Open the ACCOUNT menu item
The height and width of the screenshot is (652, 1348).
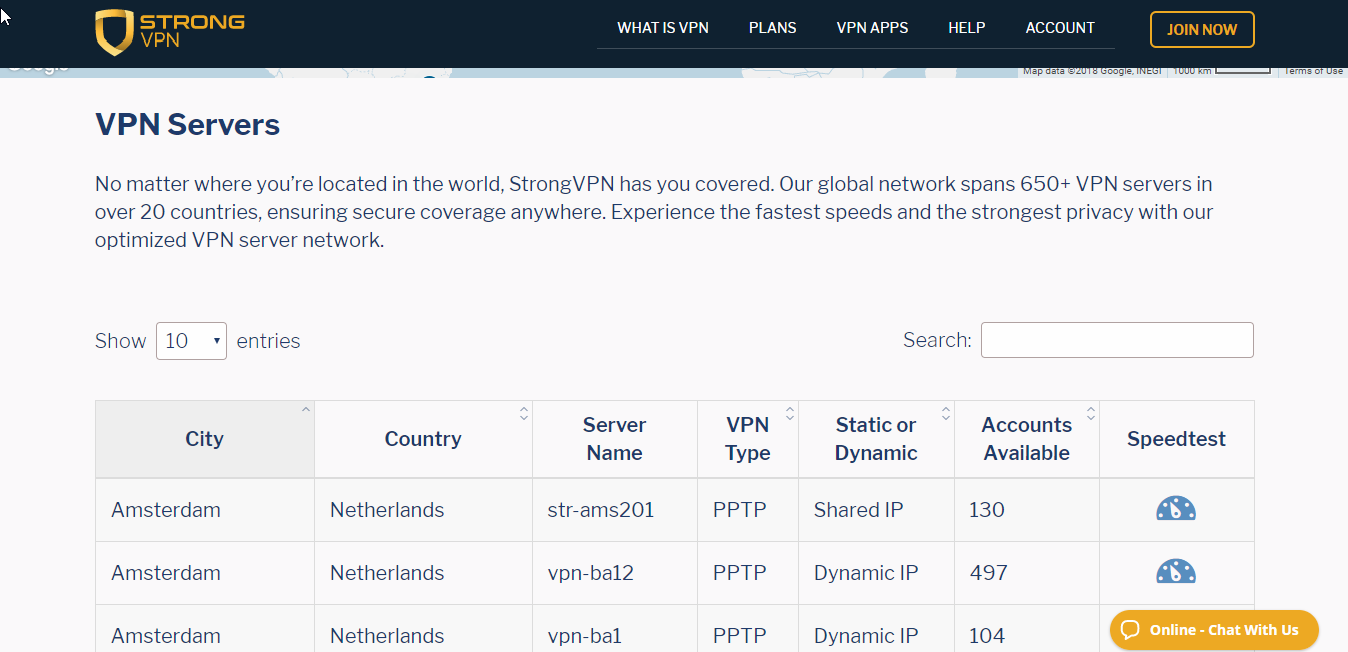tap(1060, 28)
